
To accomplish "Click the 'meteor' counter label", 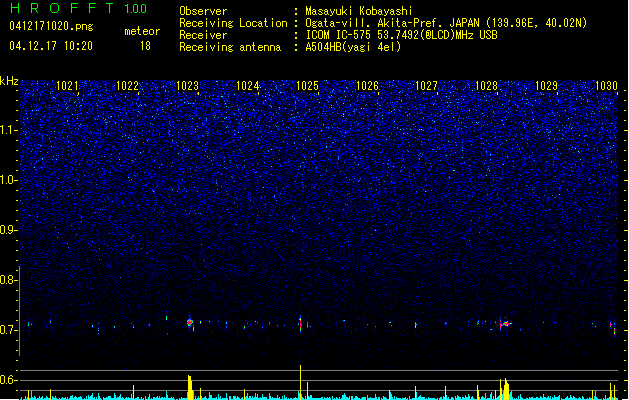I will (x=142, y=31).
